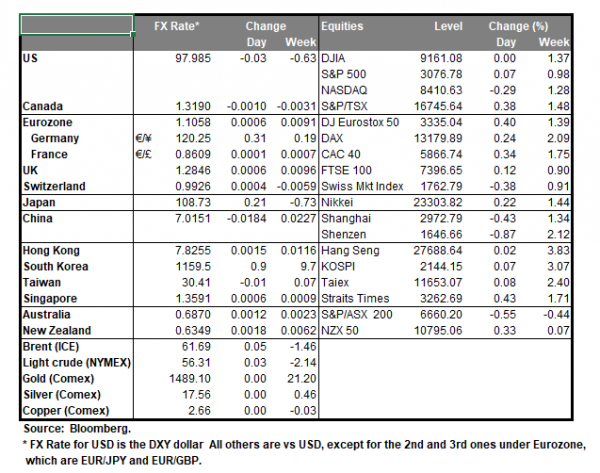Screen dimensions: 600x473
Task: Click the Straits Times equities cell
Action: pyautogui.click(x=357, y=301)
